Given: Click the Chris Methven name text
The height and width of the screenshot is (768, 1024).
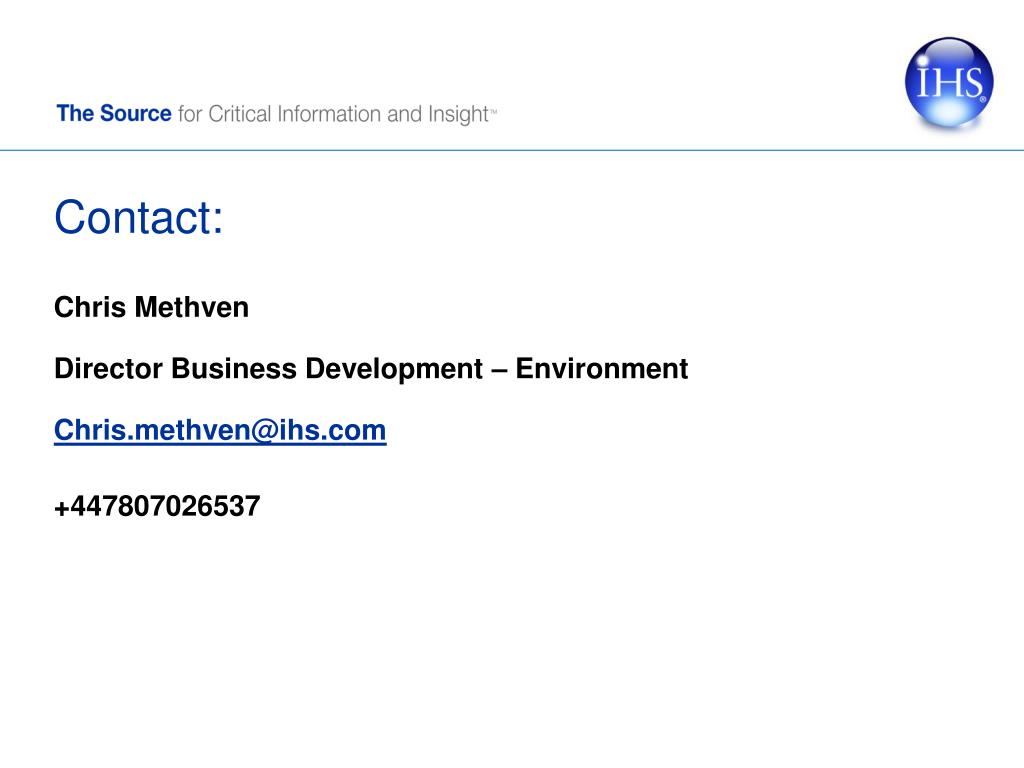Looking at the screenshot, I should [152, 307].
